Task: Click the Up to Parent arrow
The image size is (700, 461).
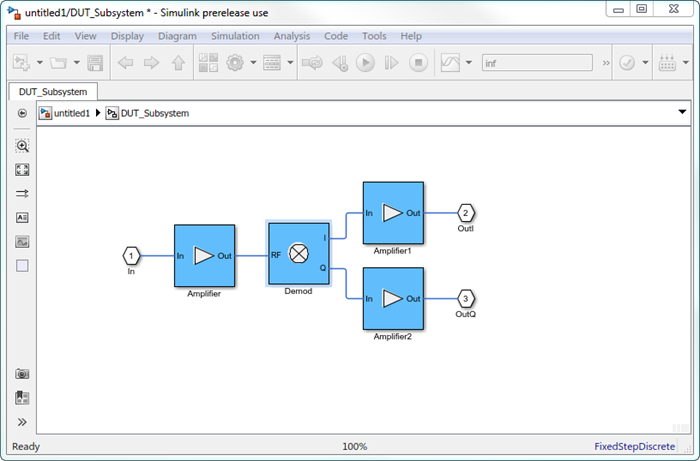Action: 178,63
